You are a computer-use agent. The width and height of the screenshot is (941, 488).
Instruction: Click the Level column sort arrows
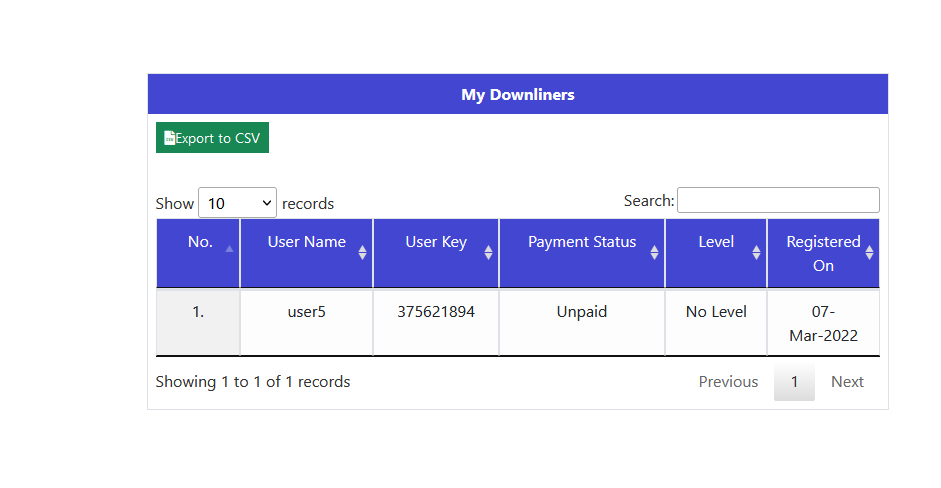click(756, 253)
